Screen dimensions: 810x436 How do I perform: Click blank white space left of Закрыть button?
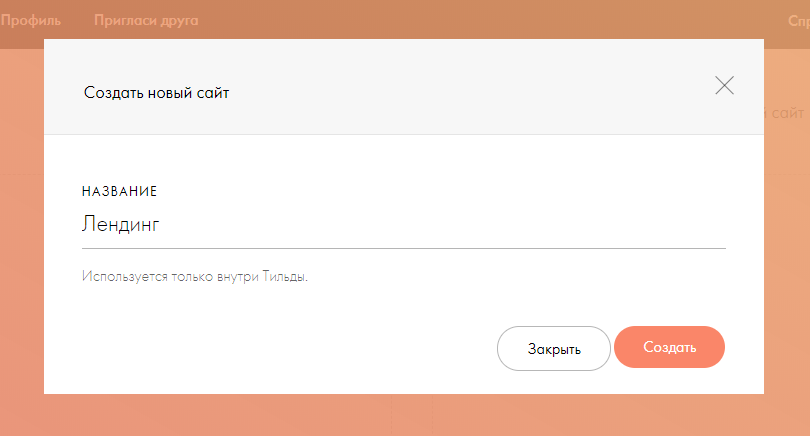point(284,348)
